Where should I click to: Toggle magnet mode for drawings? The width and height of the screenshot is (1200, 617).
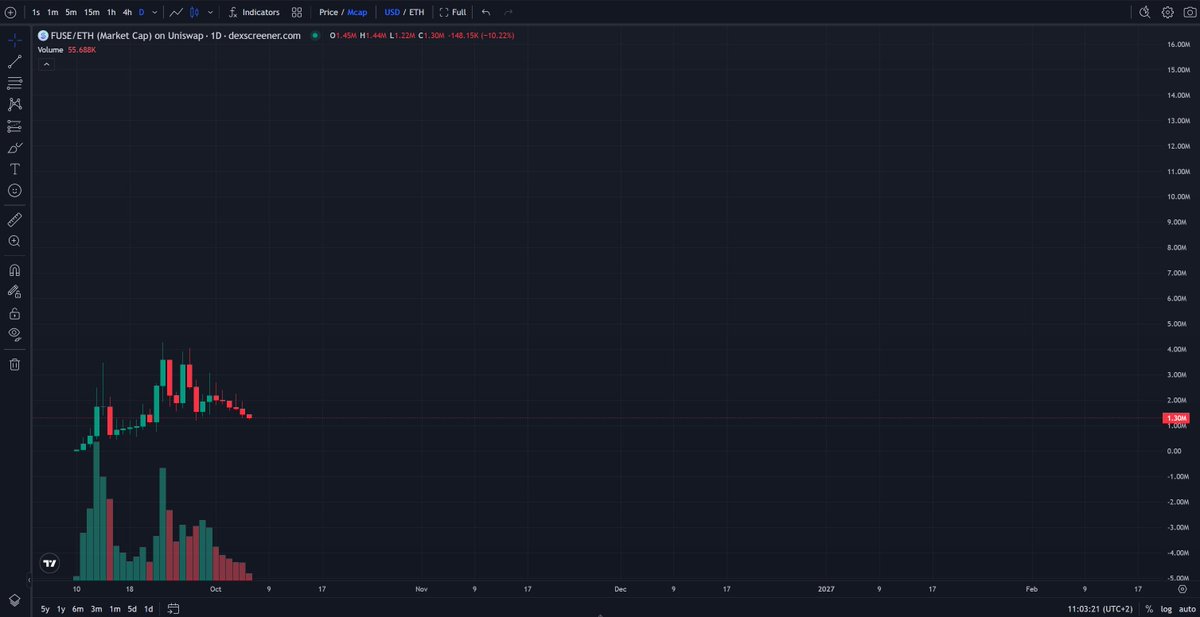pos(14,270)
